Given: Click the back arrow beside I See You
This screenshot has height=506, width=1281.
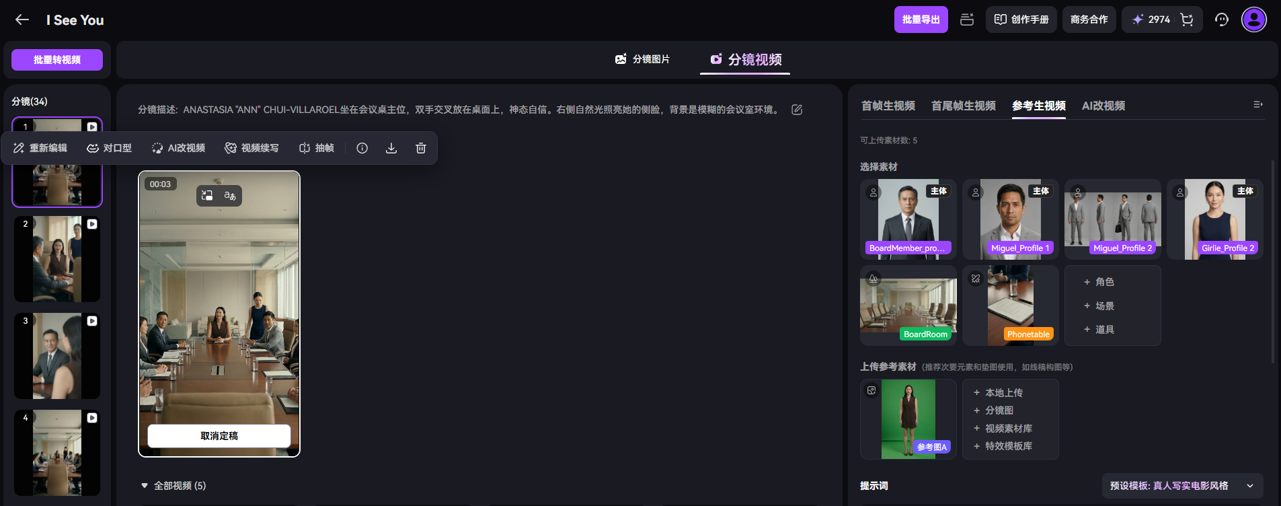Looking at the screenshot, I should click(x=22, y=20).
